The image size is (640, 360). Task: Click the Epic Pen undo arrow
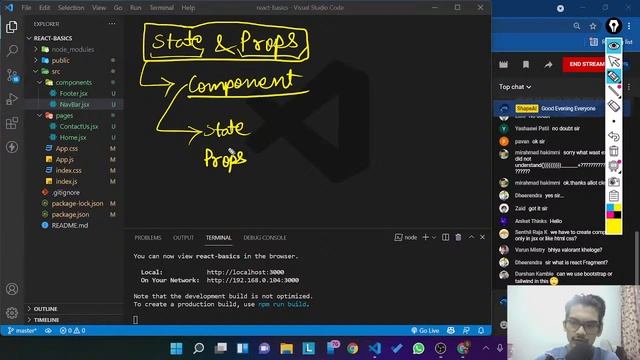[x=614, y=136]
